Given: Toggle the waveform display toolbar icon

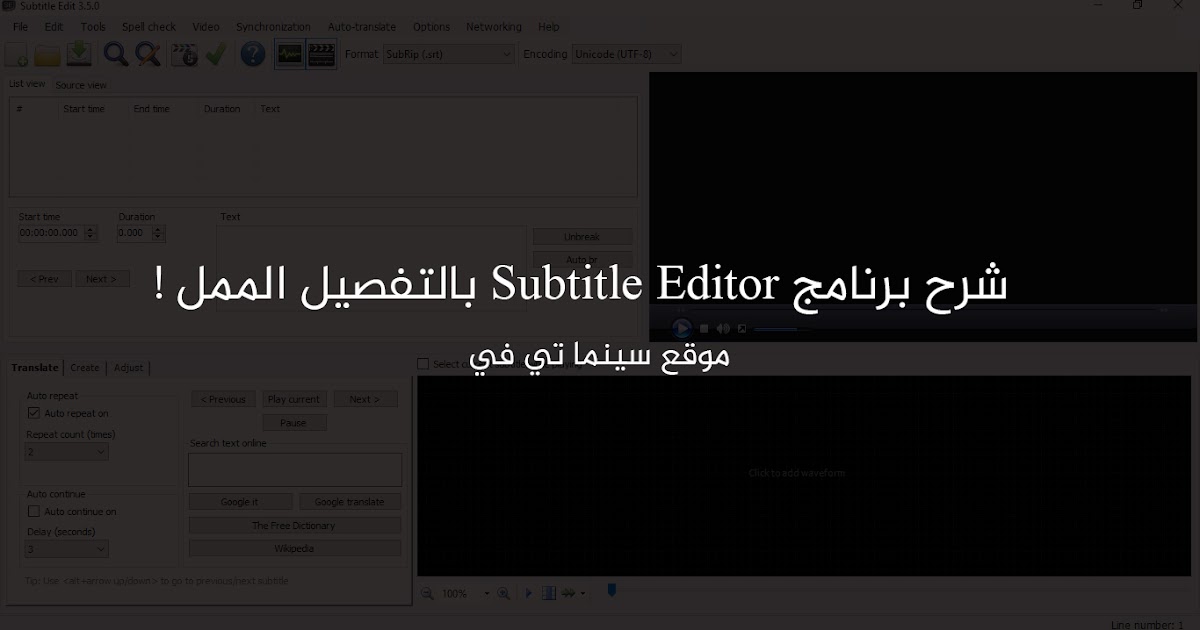Looking at the screenshot, I should point(289,55).
